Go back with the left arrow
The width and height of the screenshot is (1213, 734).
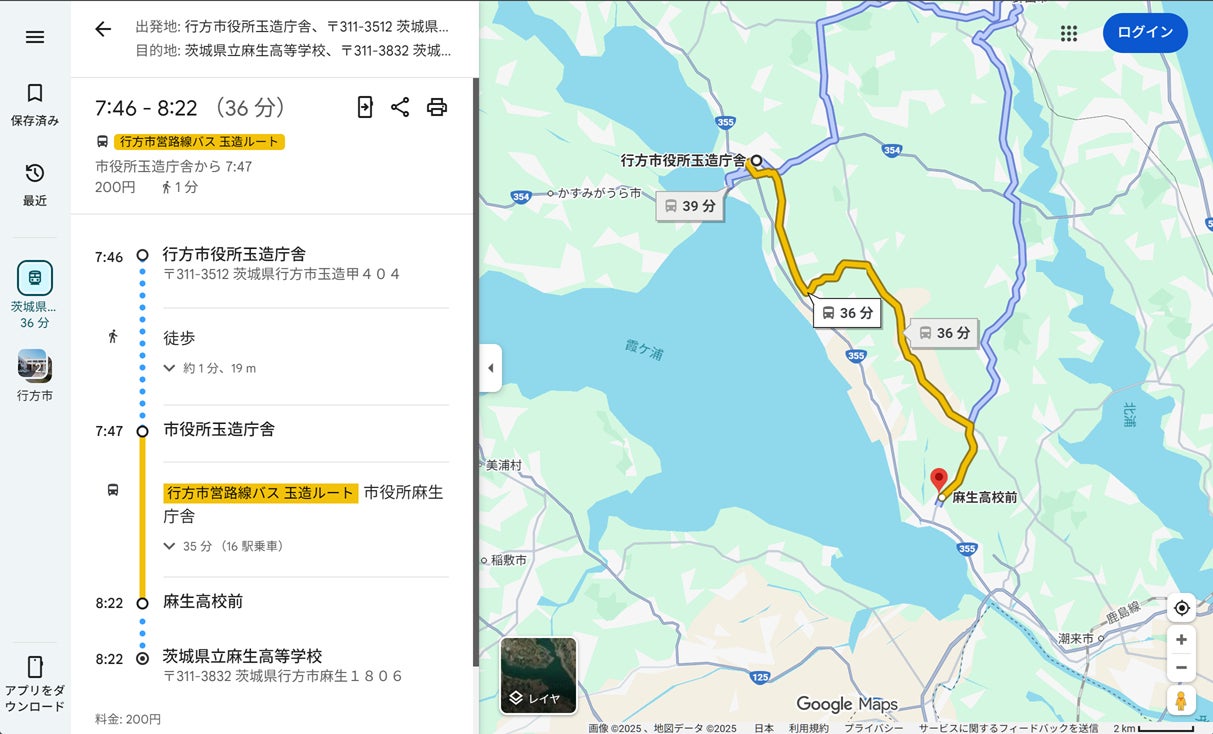pyautogui.click(x=103, y=29)
